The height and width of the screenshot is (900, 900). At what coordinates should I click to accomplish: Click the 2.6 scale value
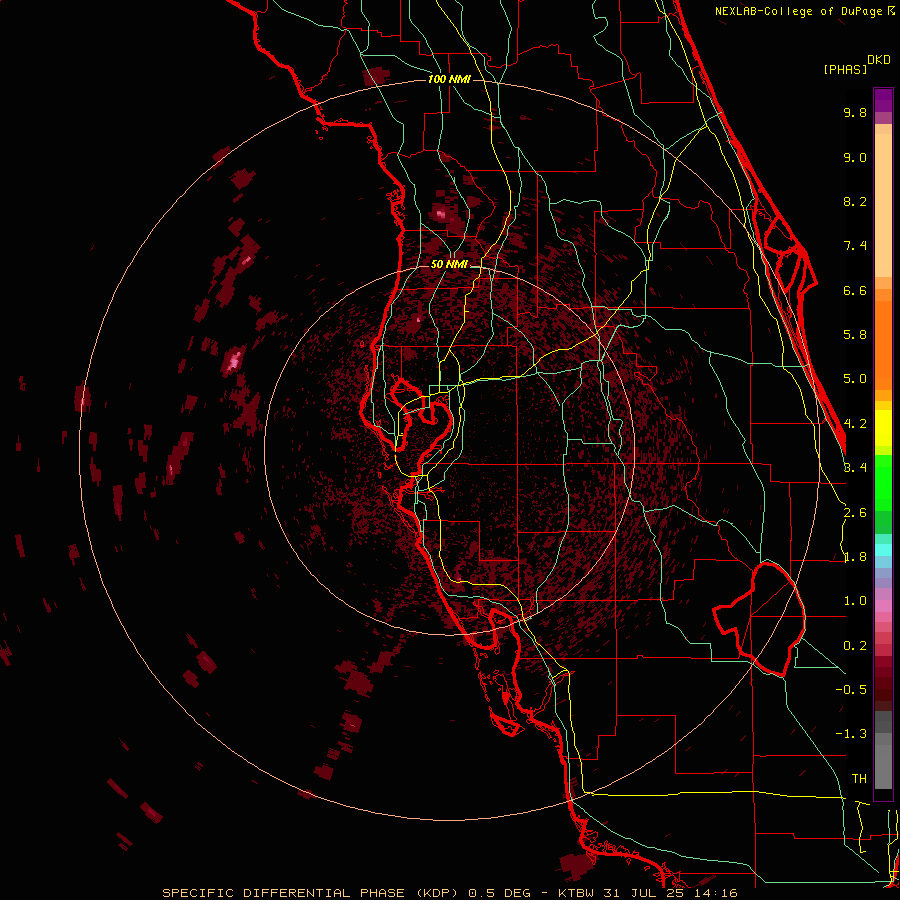tap(855, 513)
